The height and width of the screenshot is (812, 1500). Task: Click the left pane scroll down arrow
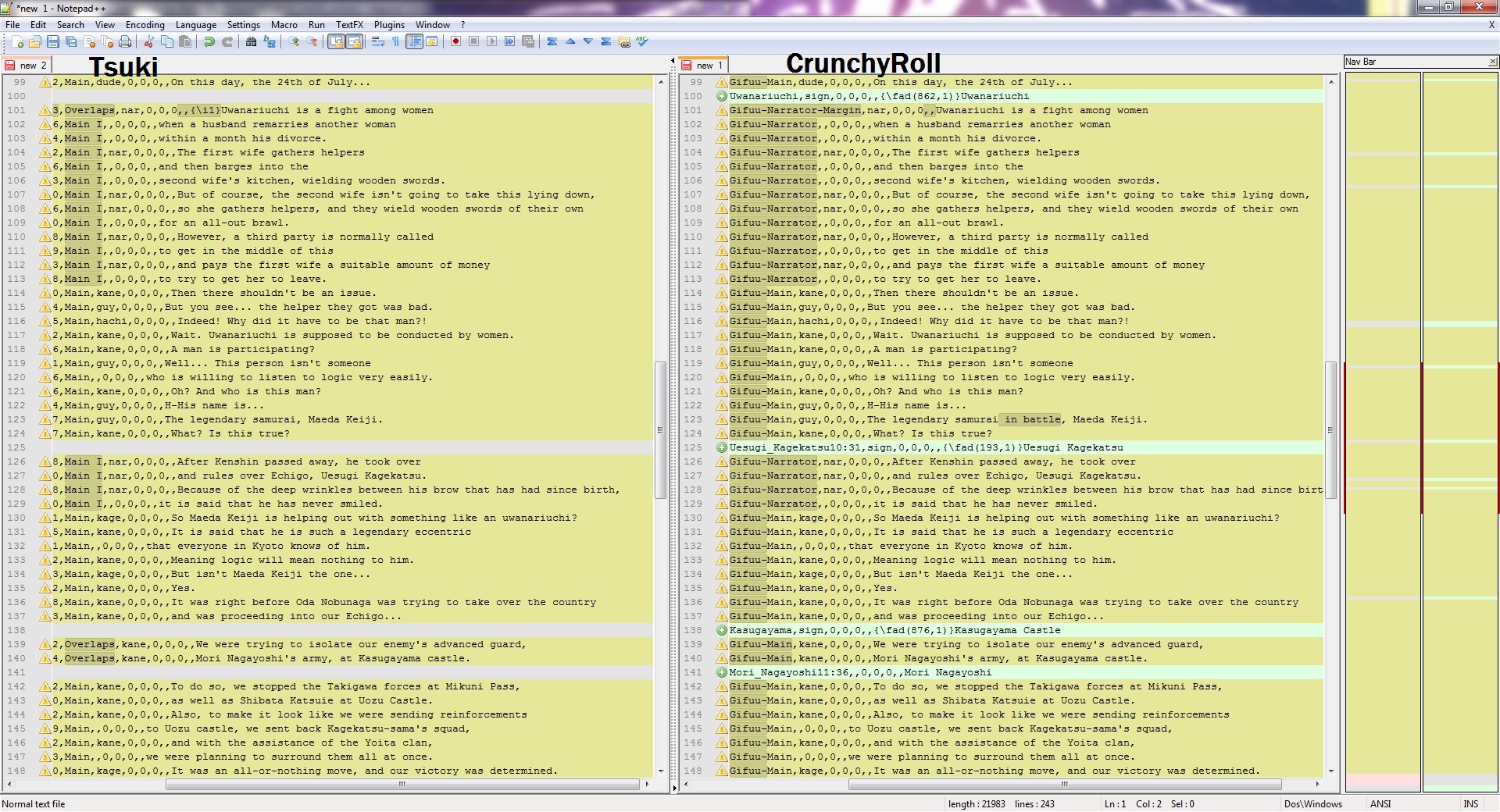tap(661, 771)
